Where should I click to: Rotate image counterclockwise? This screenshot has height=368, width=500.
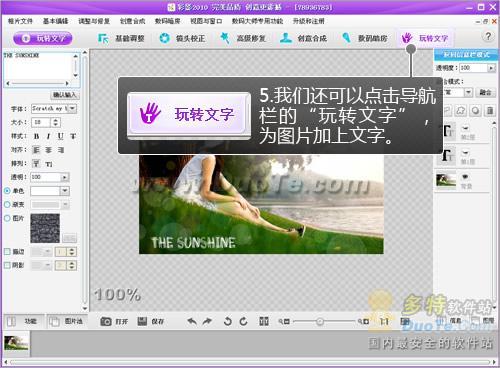[x=227, y=321]
